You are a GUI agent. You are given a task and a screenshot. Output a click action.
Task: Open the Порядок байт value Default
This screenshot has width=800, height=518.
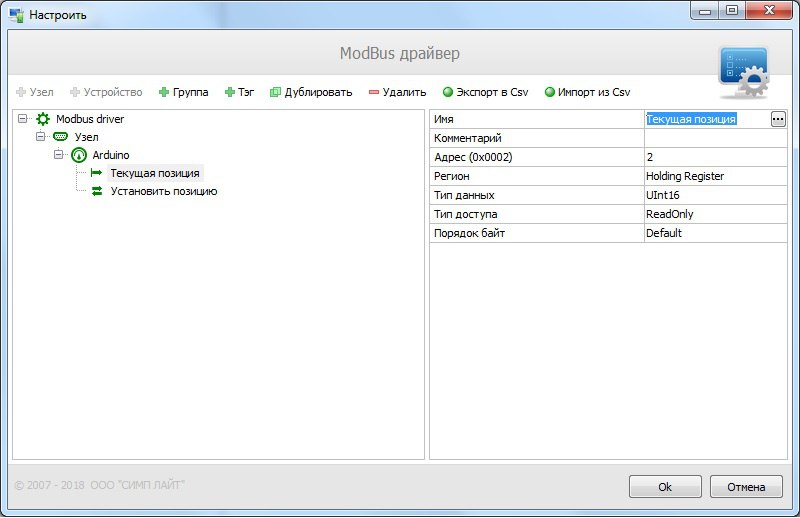[x=716, y=233]
